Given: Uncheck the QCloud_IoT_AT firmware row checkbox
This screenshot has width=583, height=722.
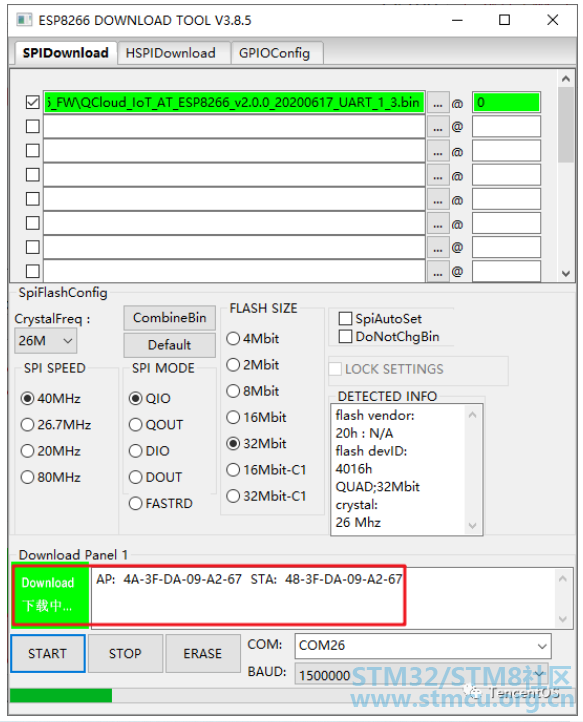Looking at the screenshot, I should click(33, 102).
